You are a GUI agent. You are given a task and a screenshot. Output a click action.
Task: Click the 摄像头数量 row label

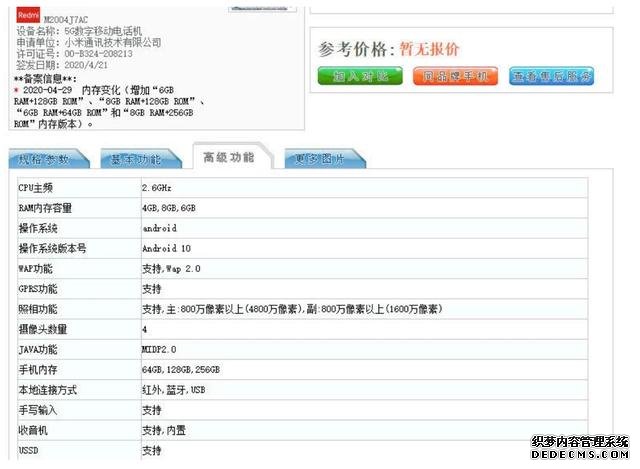(x=43, y=329)
